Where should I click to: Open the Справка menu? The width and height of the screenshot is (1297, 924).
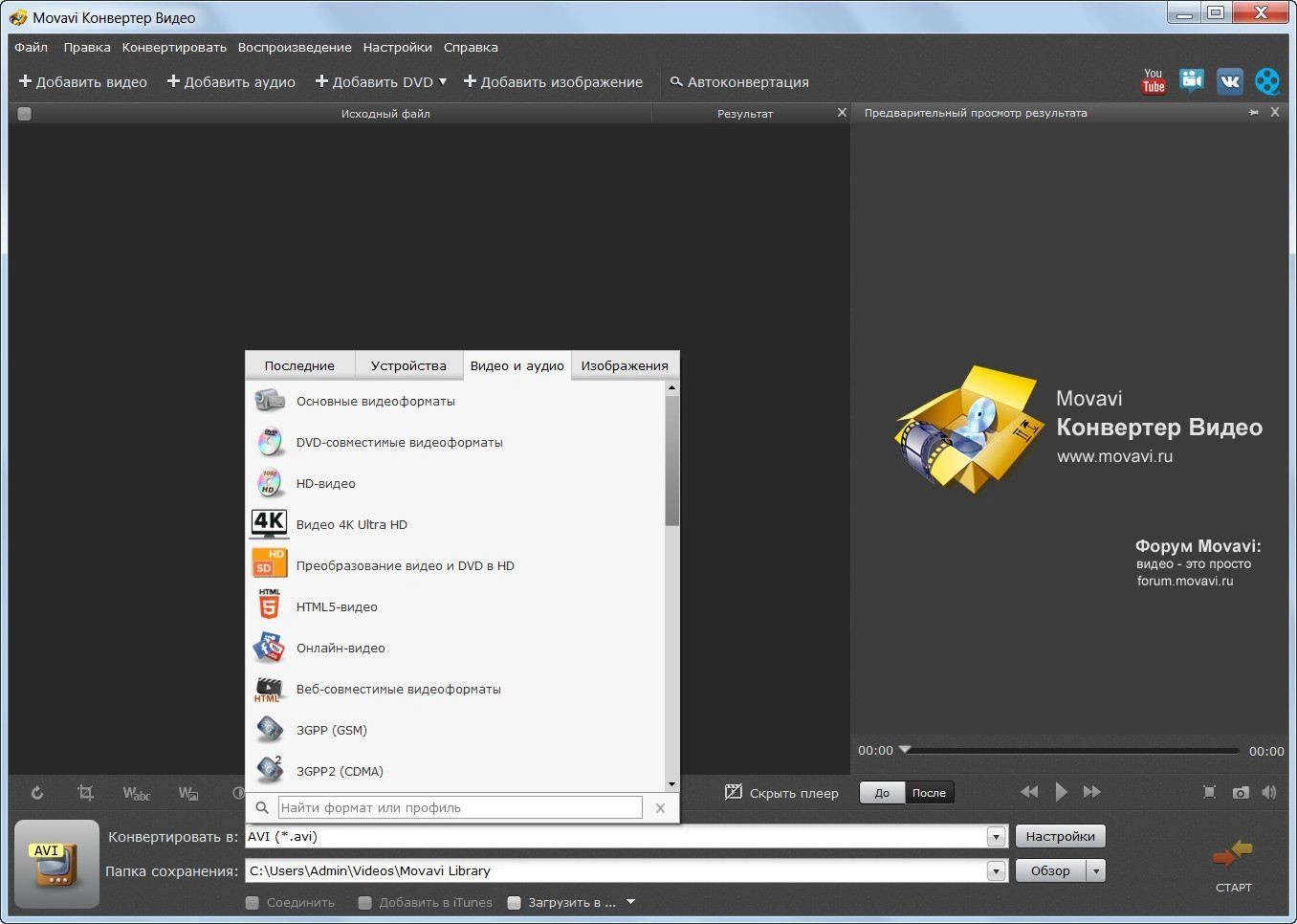471,47
